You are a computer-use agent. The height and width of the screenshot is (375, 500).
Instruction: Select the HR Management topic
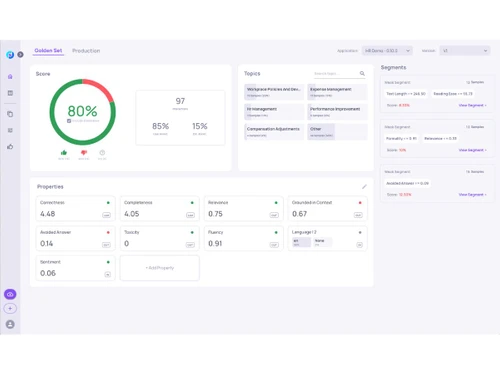pos(274,112)
